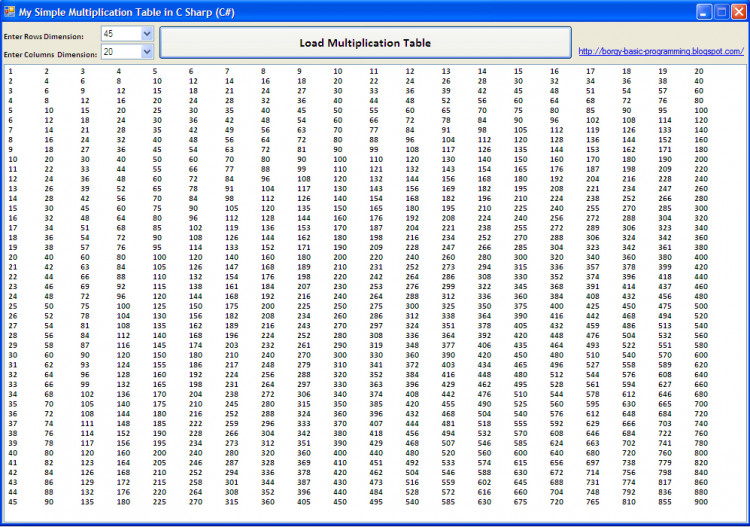Click the table value 493
This screenshot has width=750, height=527.
[593, 345]
